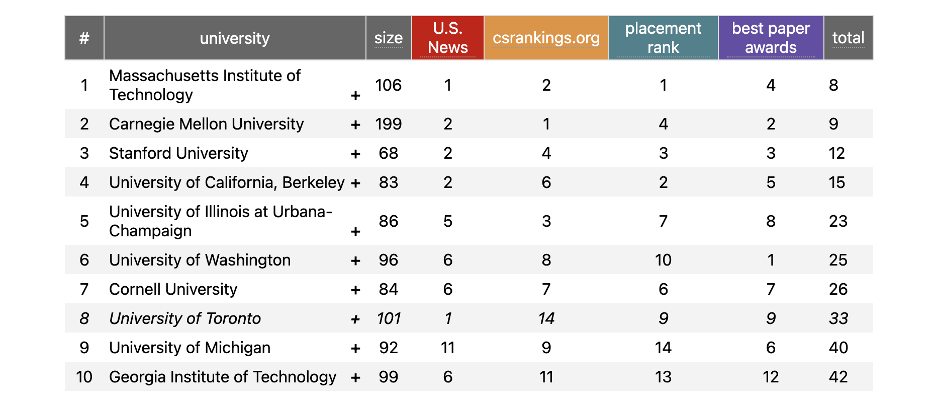Expand University of Illinois at Urbana-Champaign row
The image size is (936, 394).
click(x=355, y=232)
